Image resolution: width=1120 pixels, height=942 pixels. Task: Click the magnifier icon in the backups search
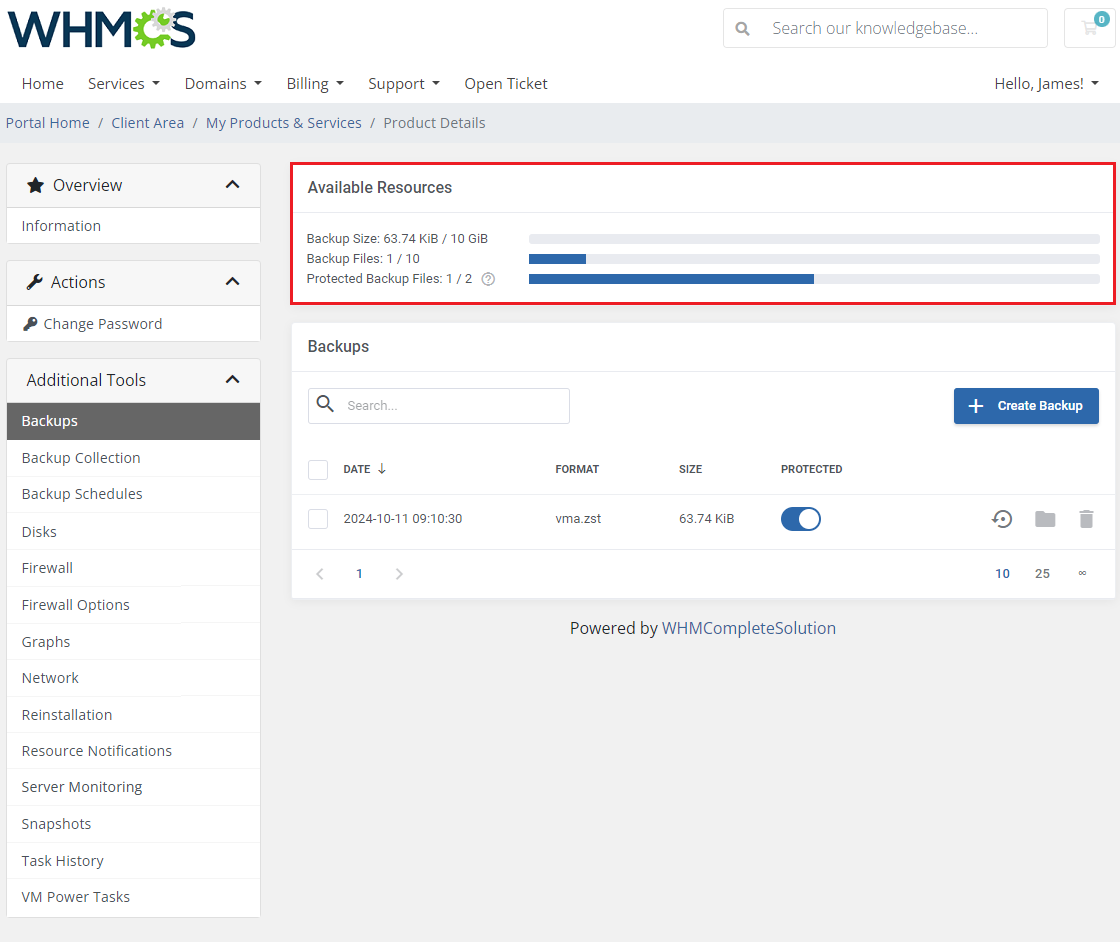tap(325, 404)
